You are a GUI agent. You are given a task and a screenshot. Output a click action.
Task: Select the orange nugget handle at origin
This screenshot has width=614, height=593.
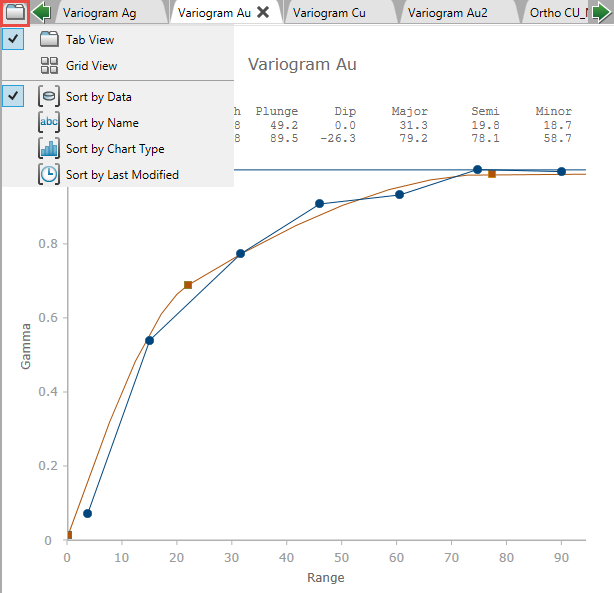pos(69,535)
